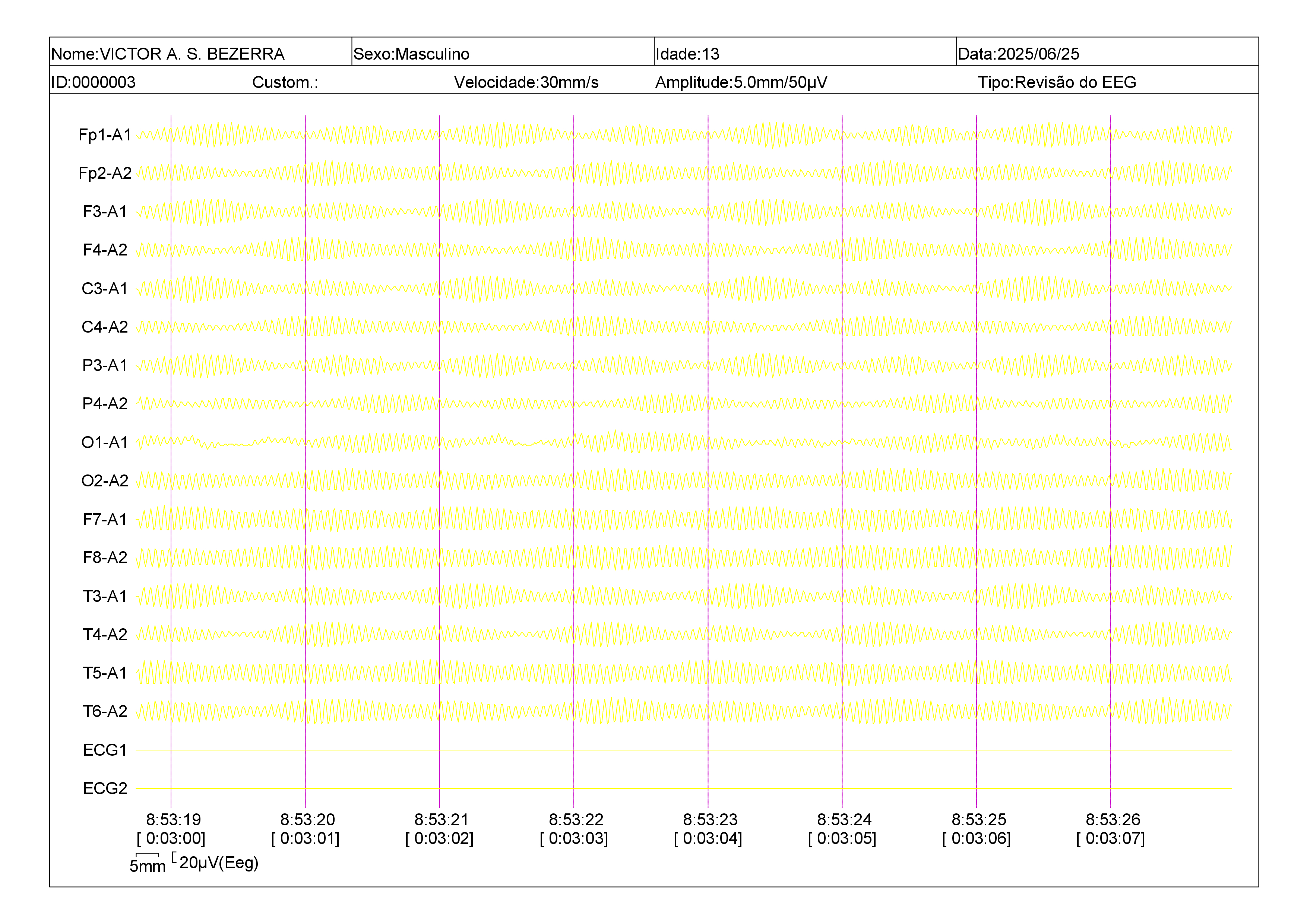The height and width of the screenshot is (924, 1307).
Task: Select the T4-A2 channel label
Action: tap(105, 634)
